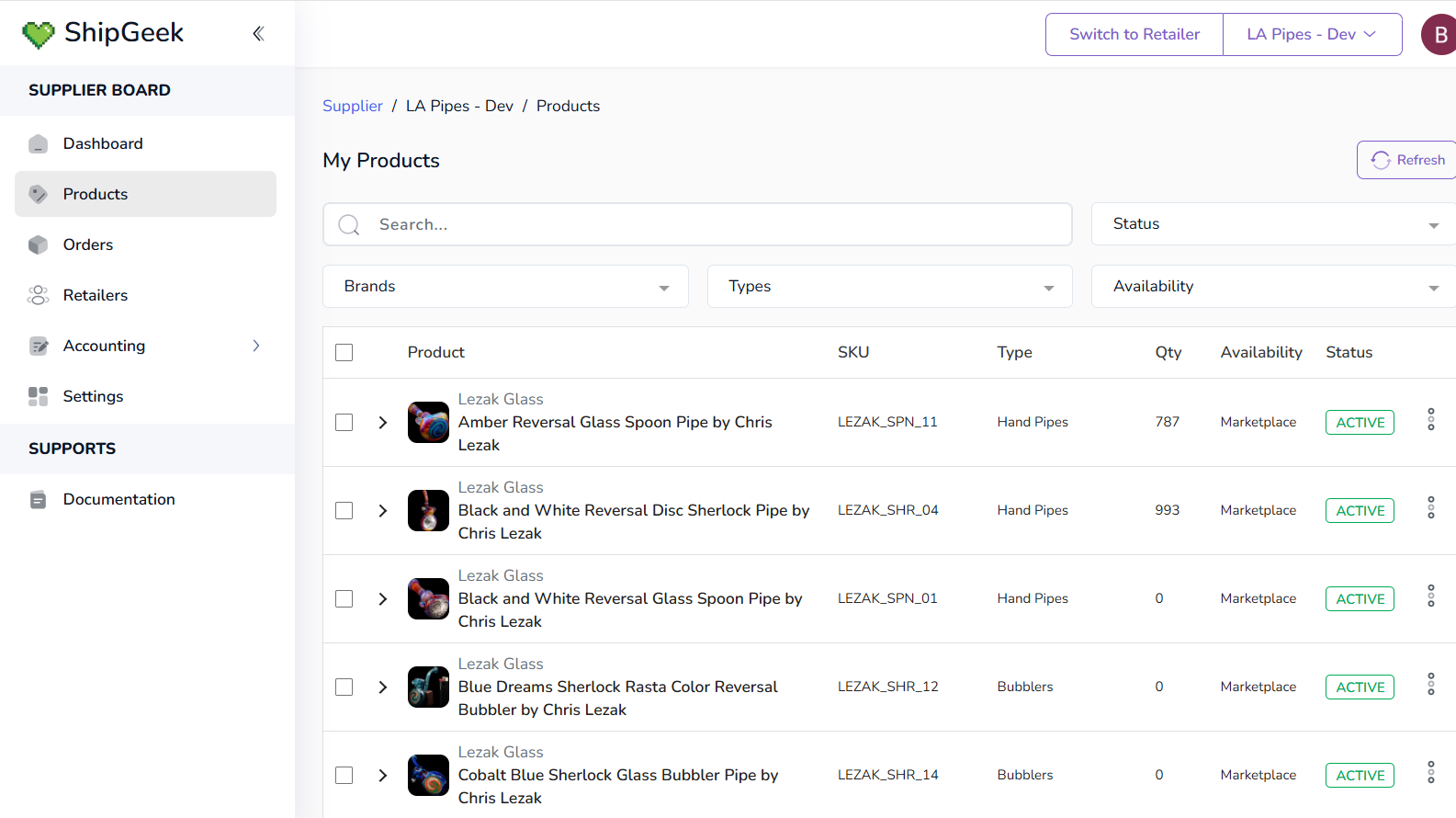This screenshot has height=818, width=1456.
Task: Open Products in the sidebar
Action: click(x=145, y=194)
